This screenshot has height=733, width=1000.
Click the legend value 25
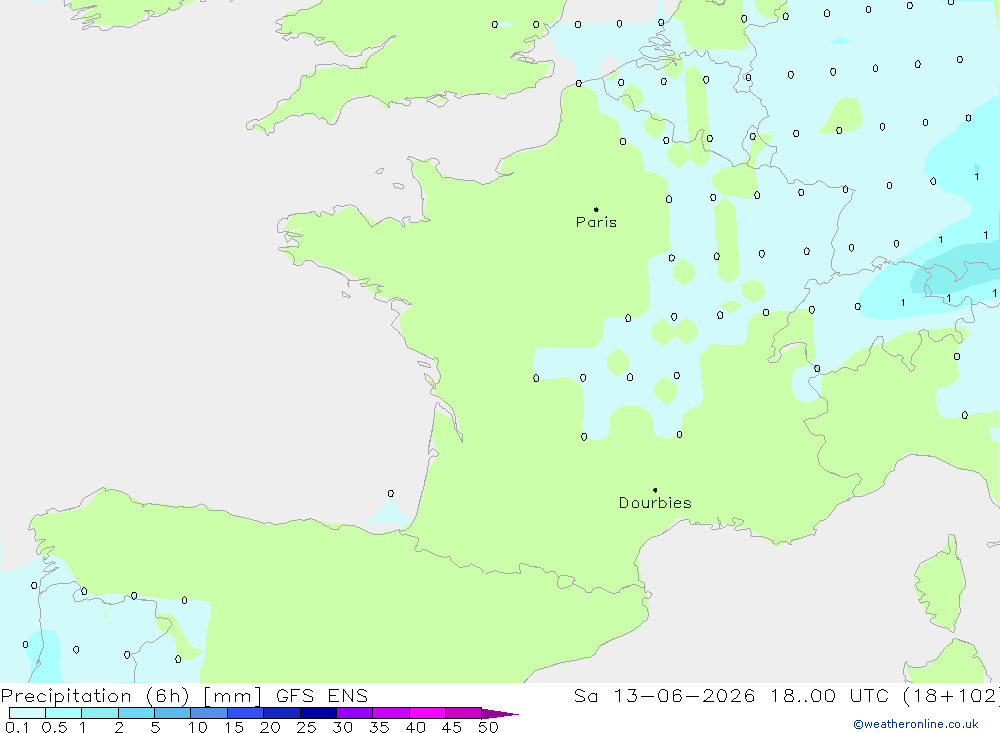[x=307, y=727]
